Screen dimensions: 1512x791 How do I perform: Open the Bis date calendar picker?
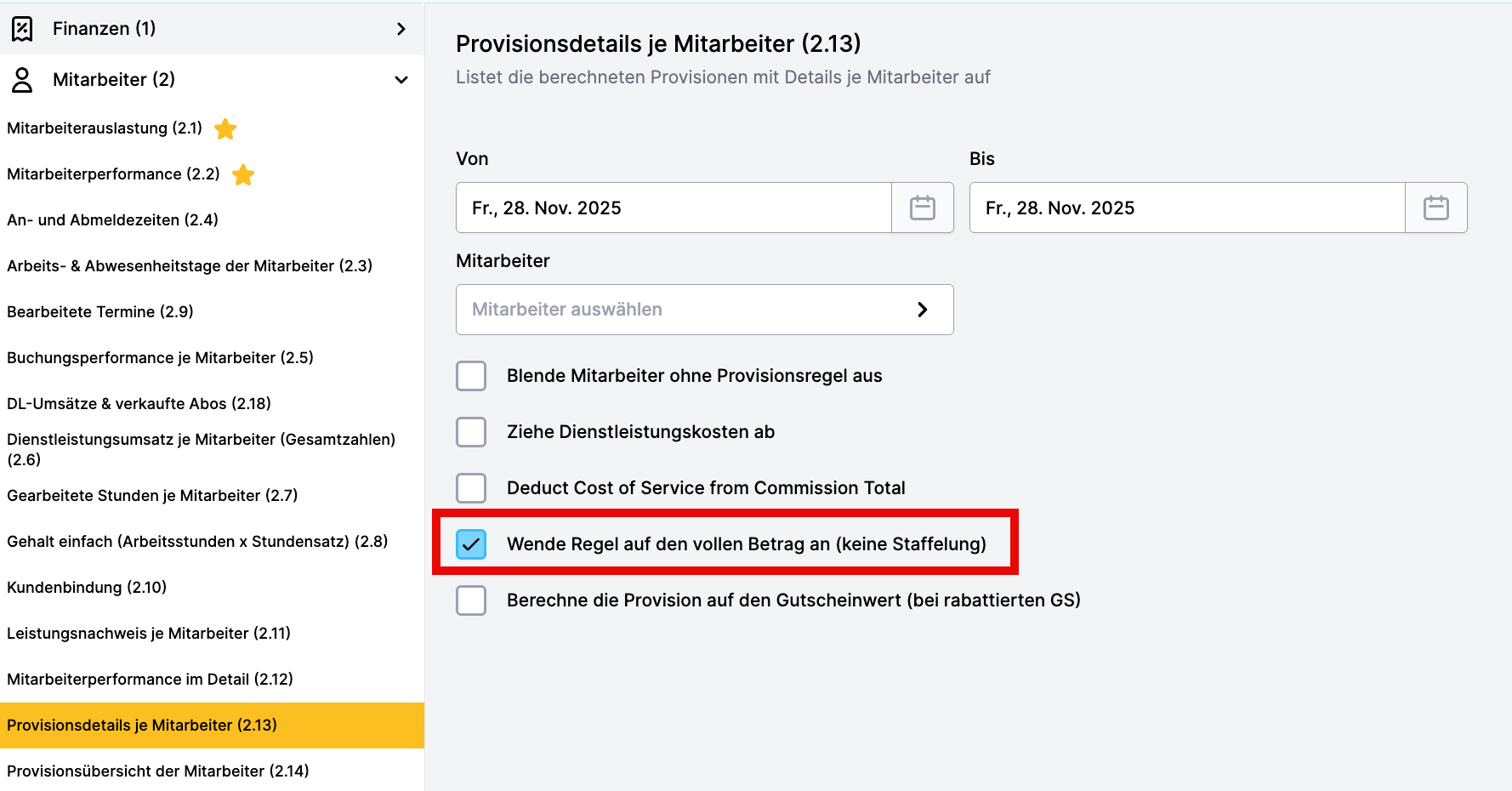(x=1436, y=208)
